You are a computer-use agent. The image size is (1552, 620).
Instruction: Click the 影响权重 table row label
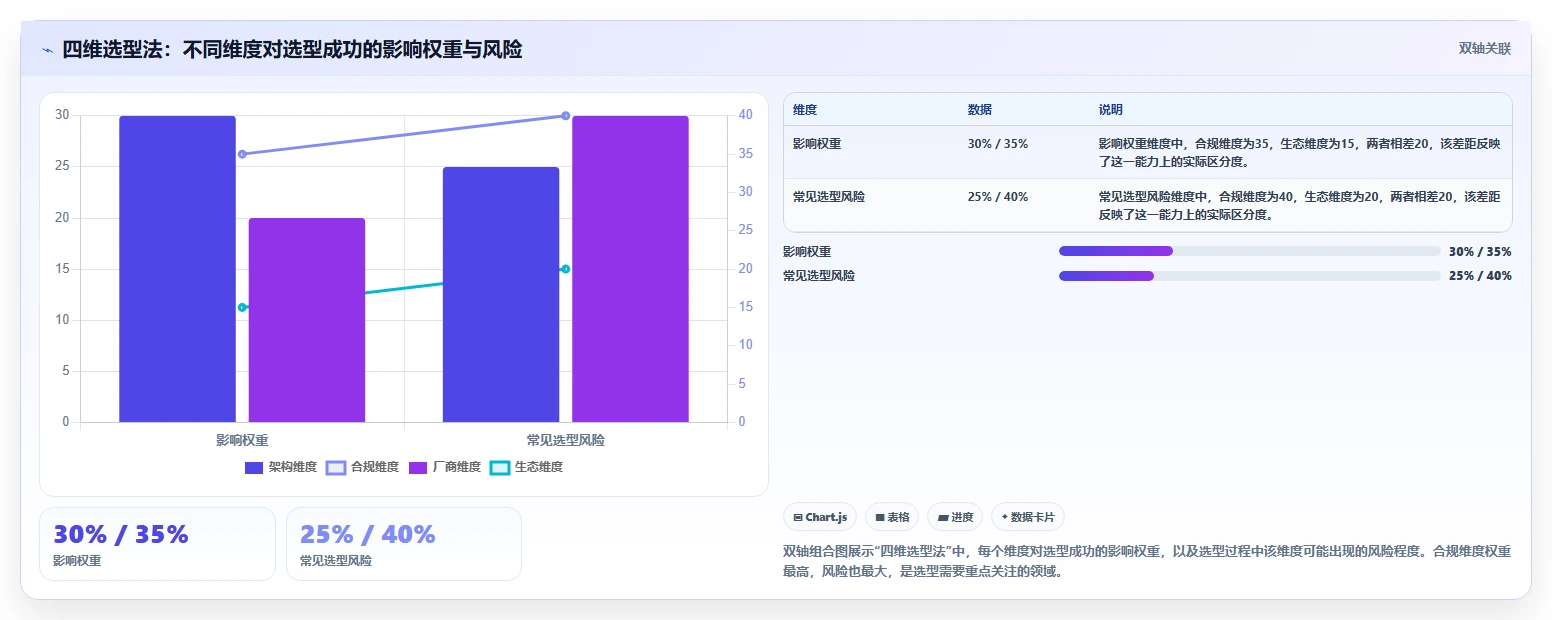817,144
